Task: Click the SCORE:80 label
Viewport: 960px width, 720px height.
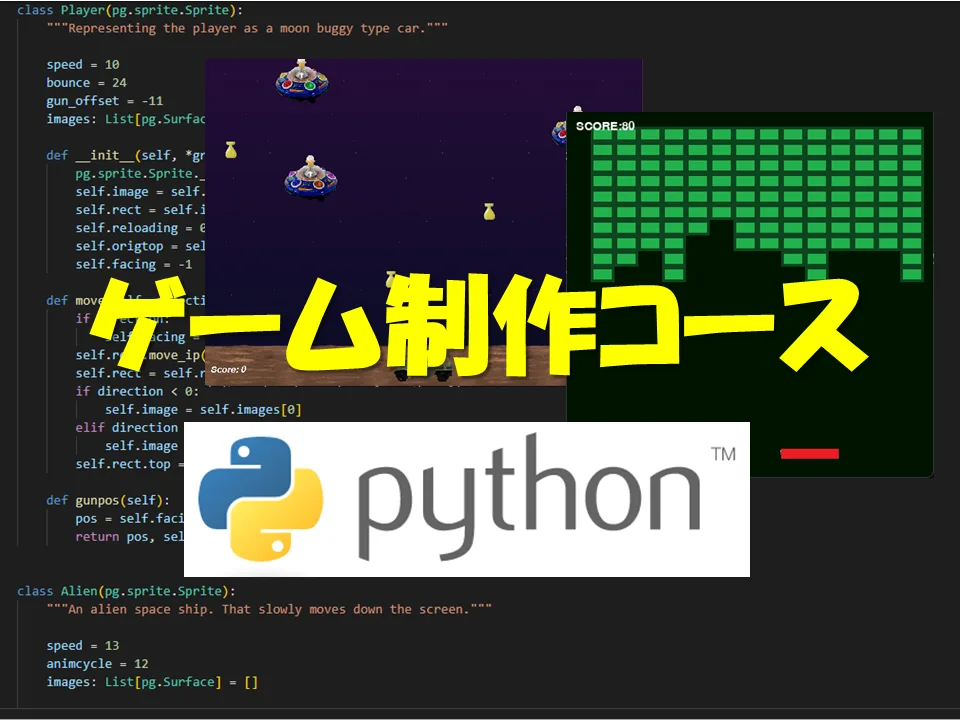Action: tap(605, 126)
